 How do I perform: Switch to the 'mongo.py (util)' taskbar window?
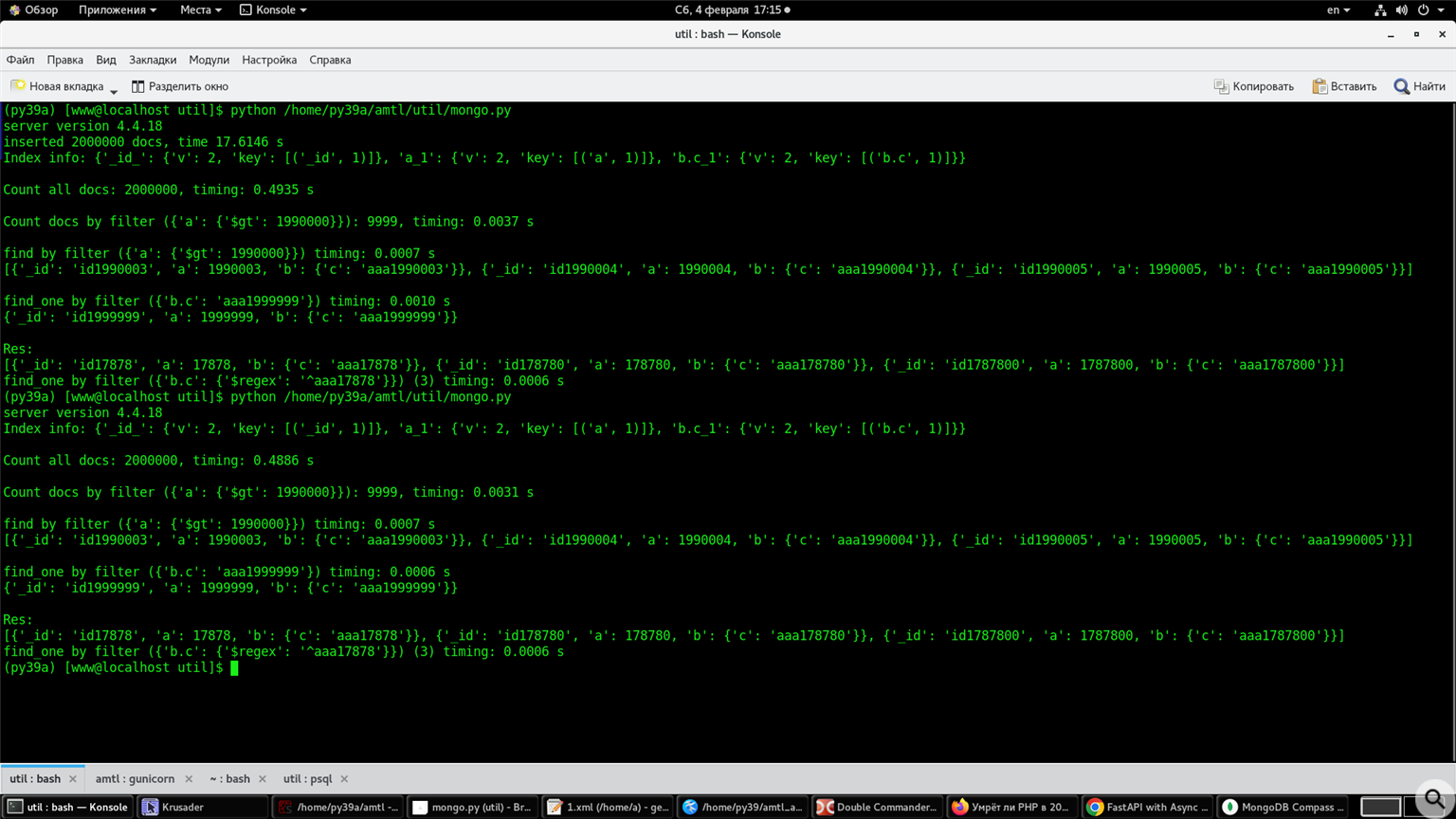tap(473, 807)
